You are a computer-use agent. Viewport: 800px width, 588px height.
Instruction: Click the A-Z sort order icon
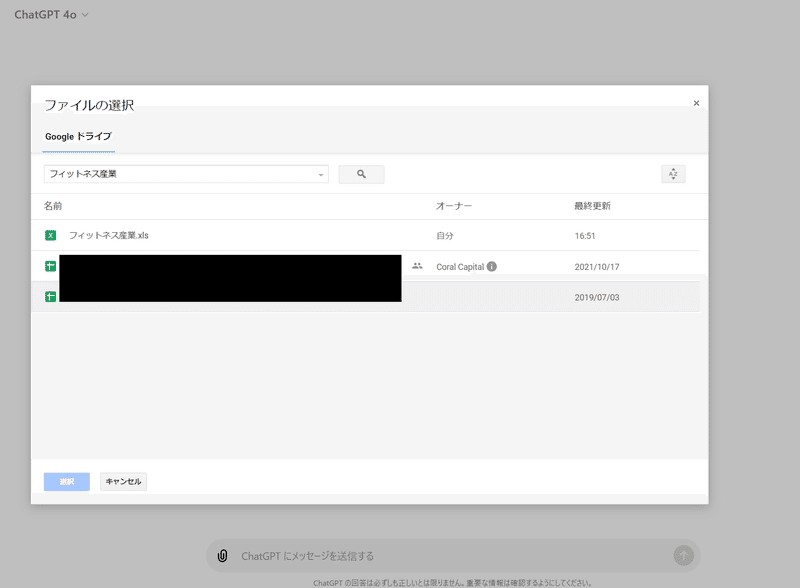click(673, 174)
